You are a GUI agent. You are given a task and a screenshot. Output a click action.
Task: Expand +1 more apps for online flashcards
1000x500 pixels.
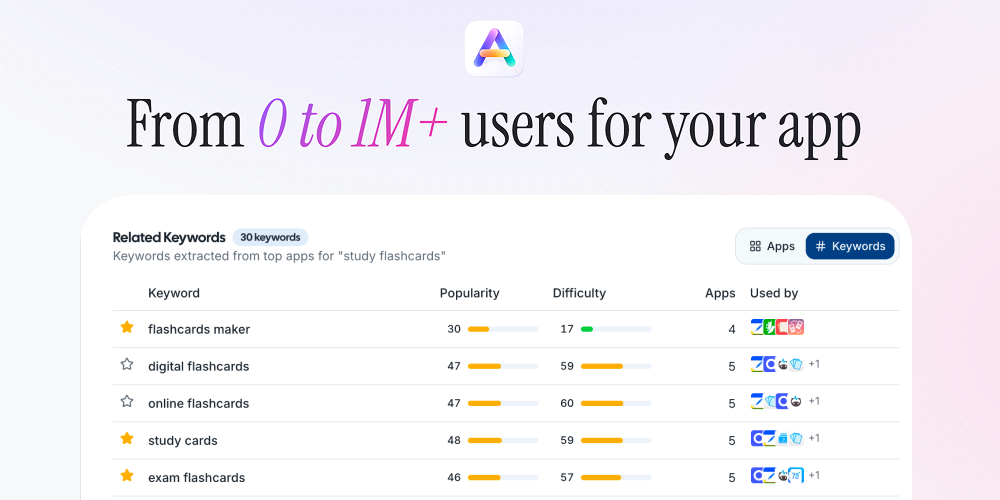point(814,401)
